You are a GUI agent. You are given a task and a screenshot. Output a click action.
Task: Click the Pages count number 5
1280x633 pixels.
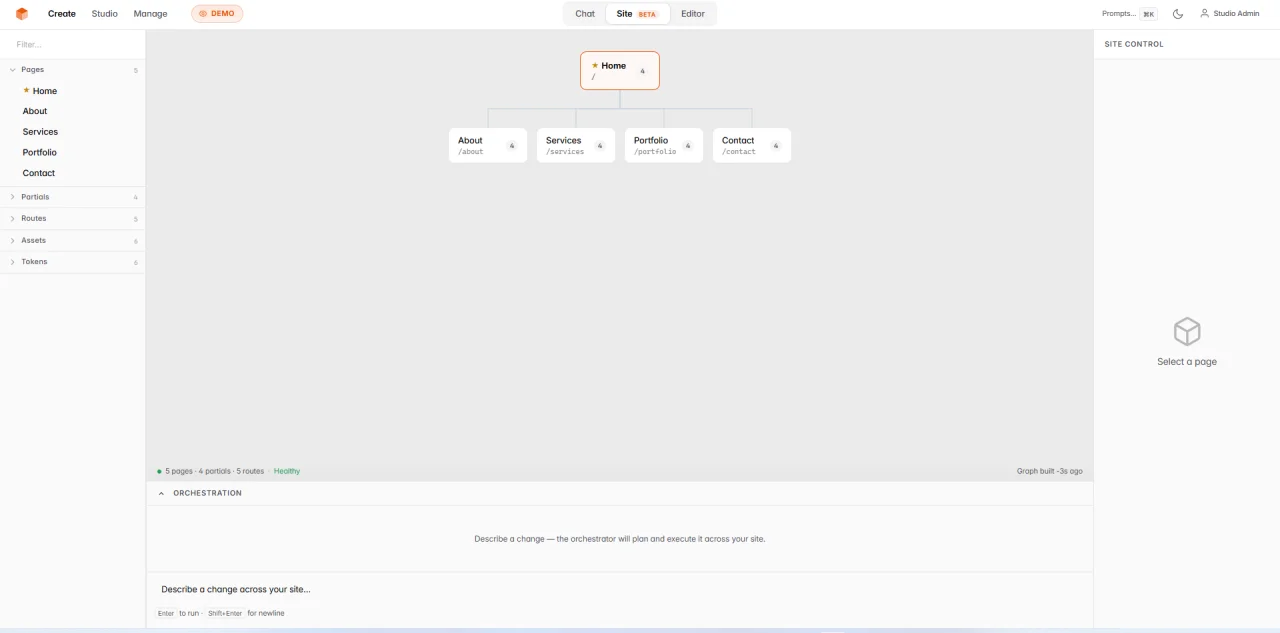click(x=136, y=70)
